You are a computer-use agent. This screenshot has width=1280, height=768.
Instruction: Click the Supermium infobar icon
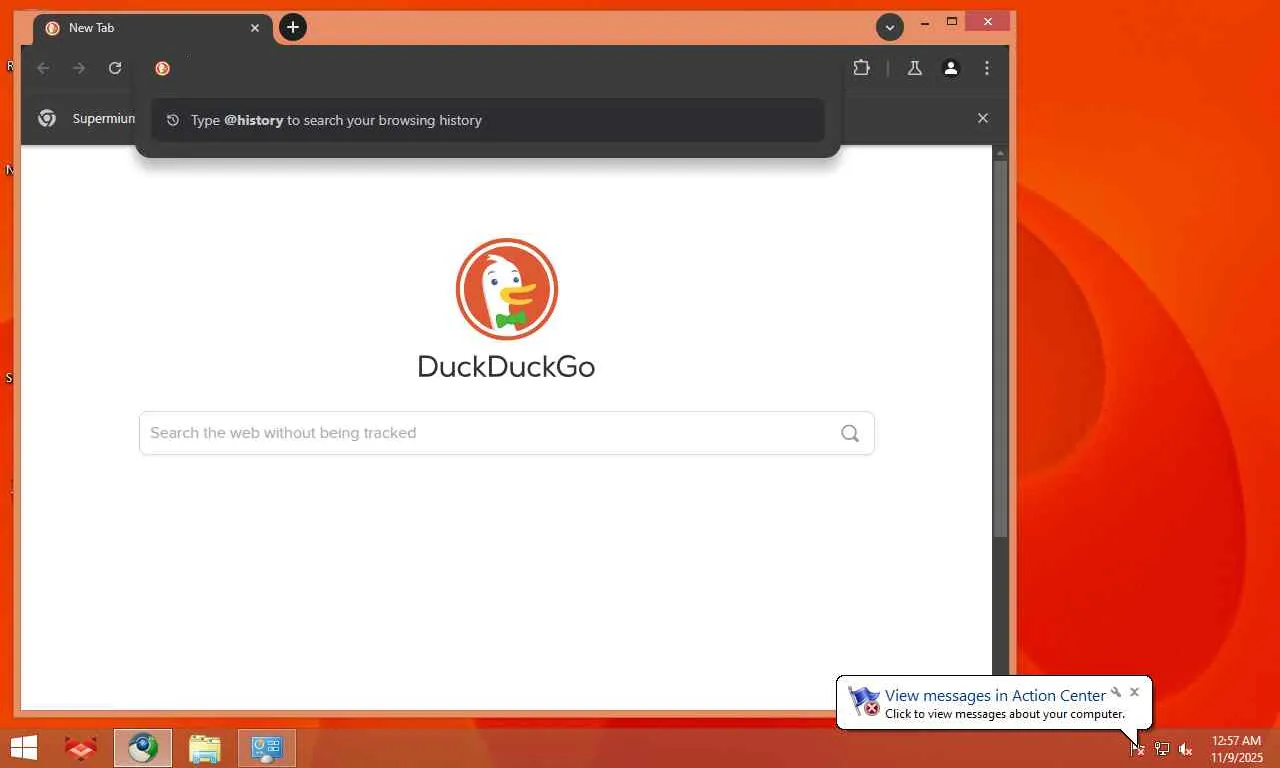(x=47, y=118)
